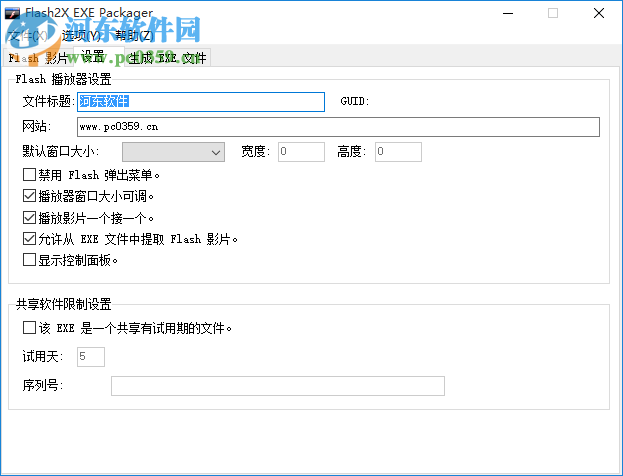This screenshot has width=623, height=476.
Task: Select the 设置 tab
Action: click(99, 56)
